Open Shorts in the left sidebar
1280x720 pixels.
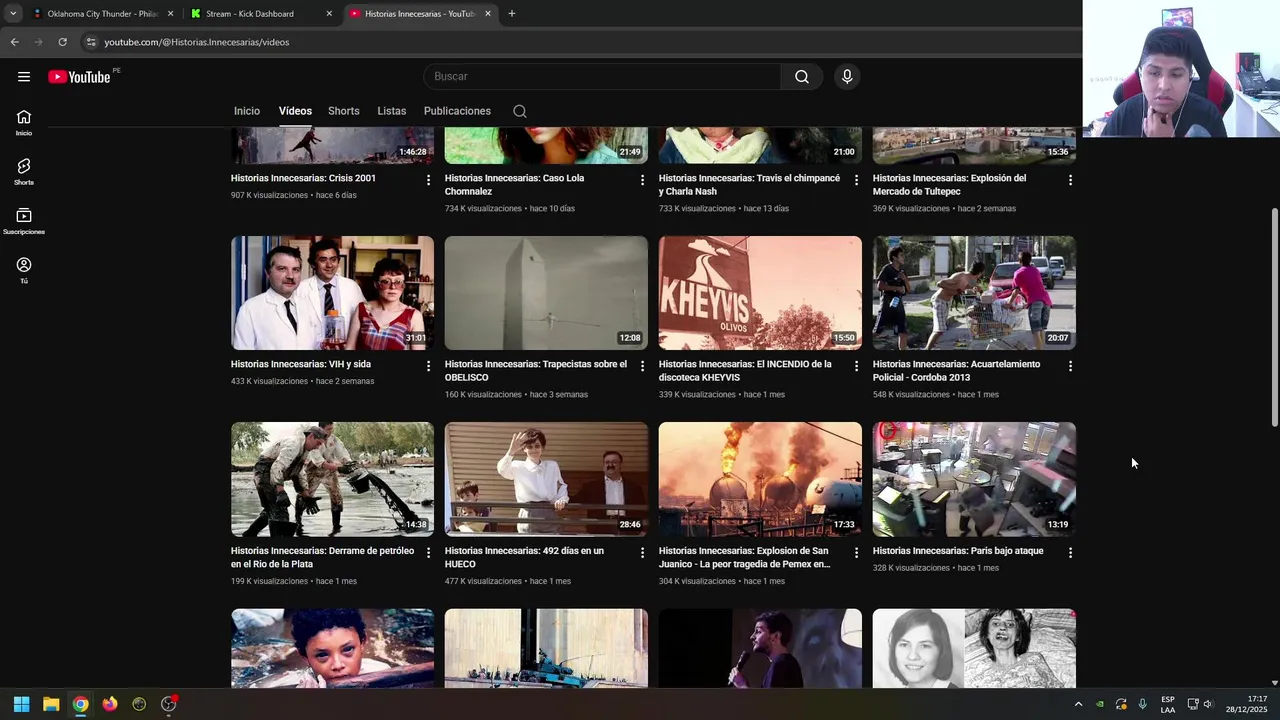pyautogui.click(x=24, y=172)
